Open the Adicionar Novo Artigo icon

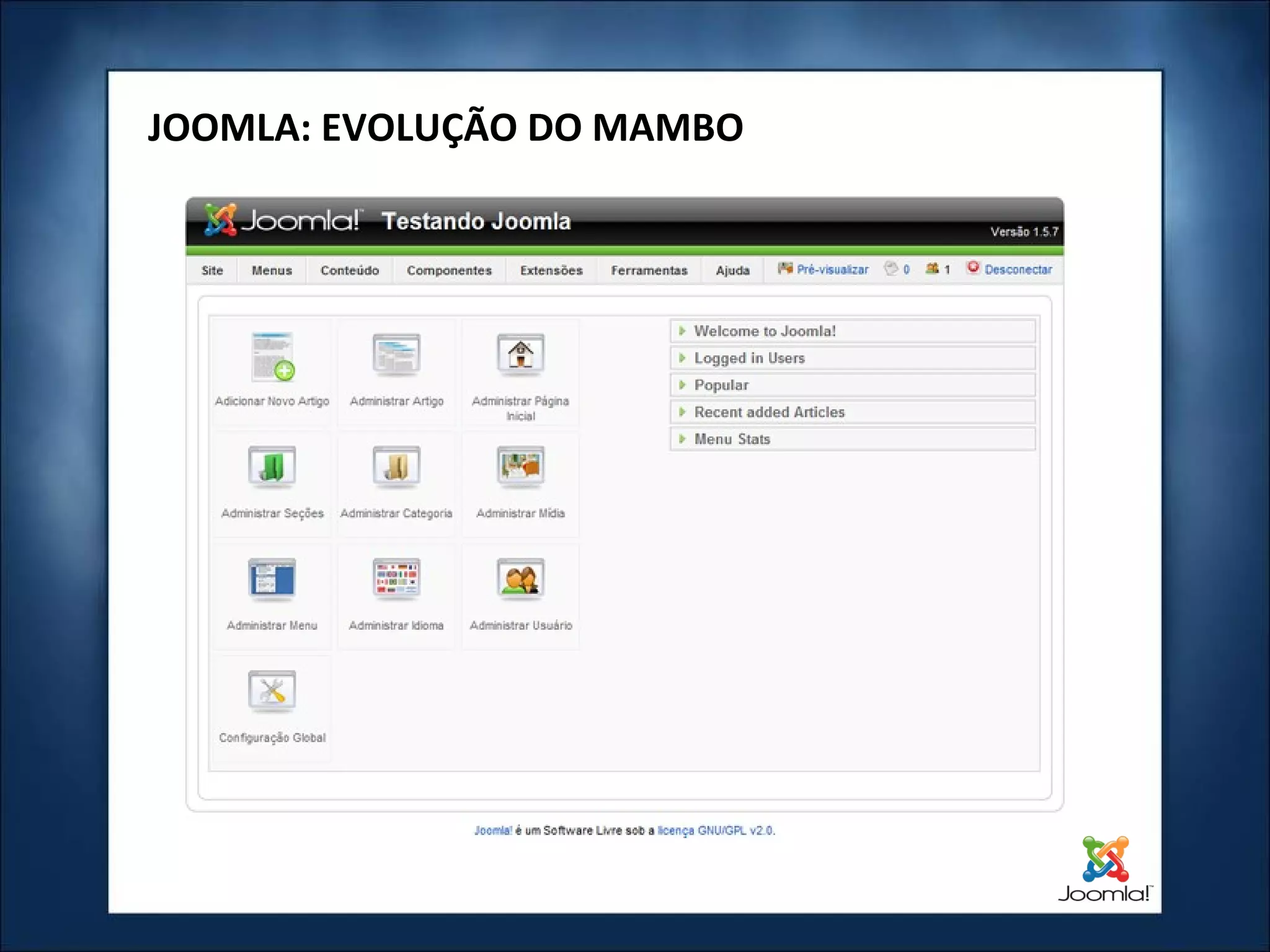coord(272,357)
